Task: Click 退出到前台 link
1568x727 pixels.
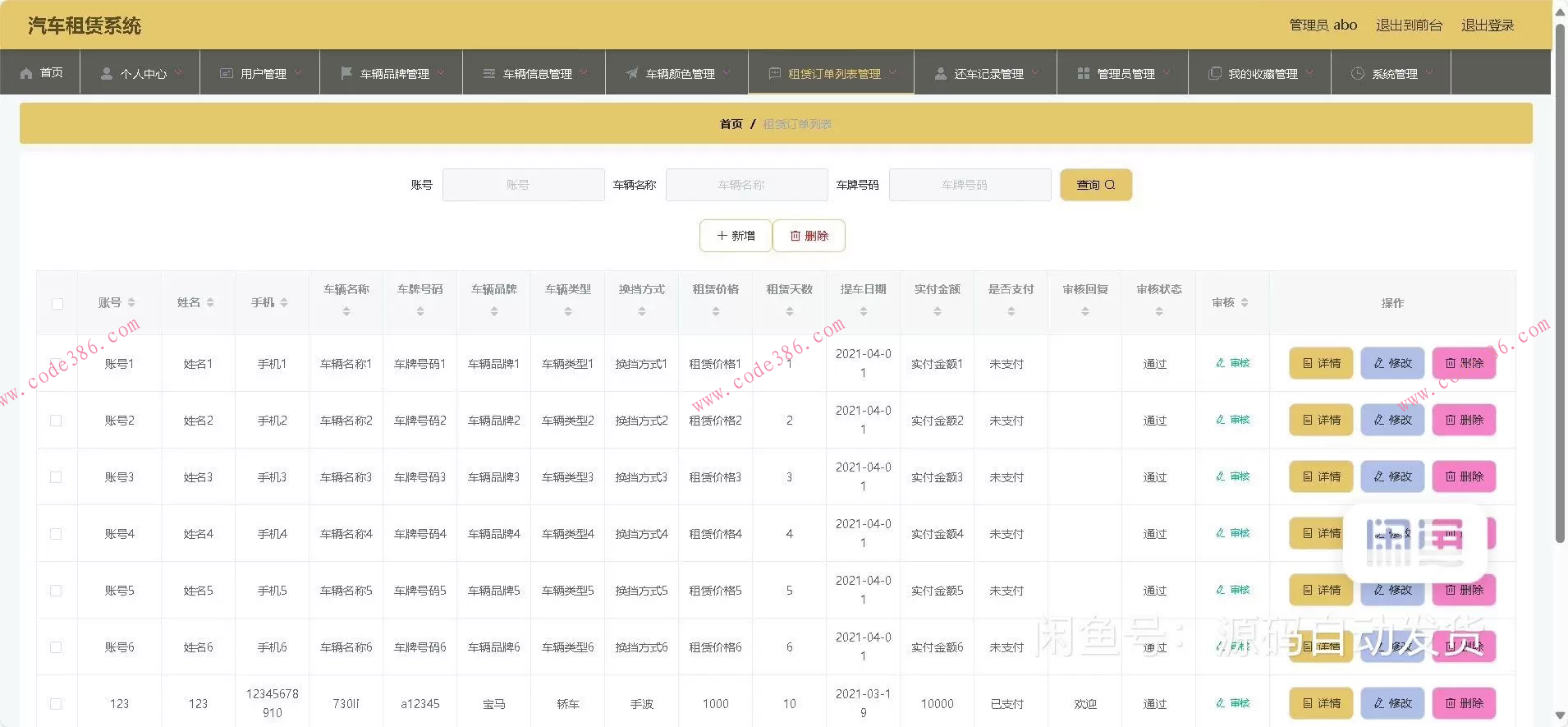Action: coord(1409,25)
